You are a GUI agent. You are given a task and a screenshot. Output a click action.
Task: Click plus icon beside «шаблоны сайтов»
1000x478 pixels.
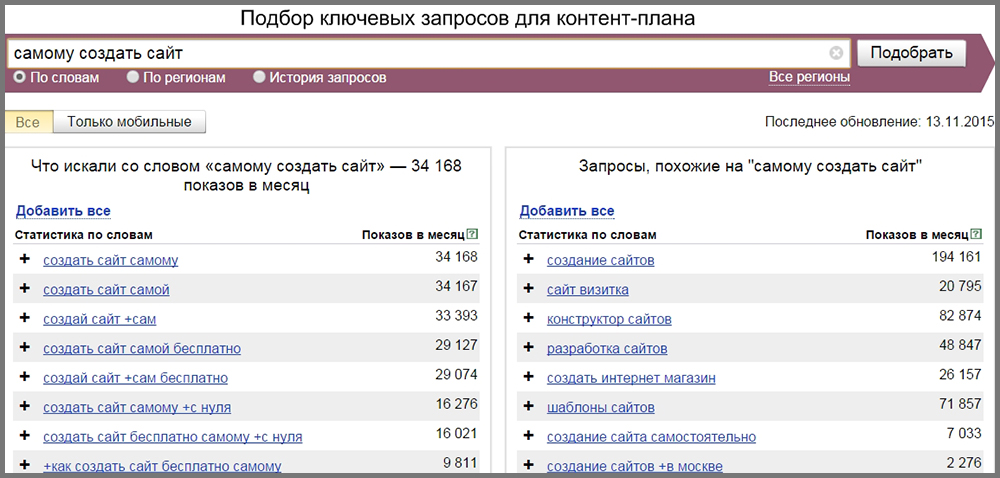tap(528, 407)
